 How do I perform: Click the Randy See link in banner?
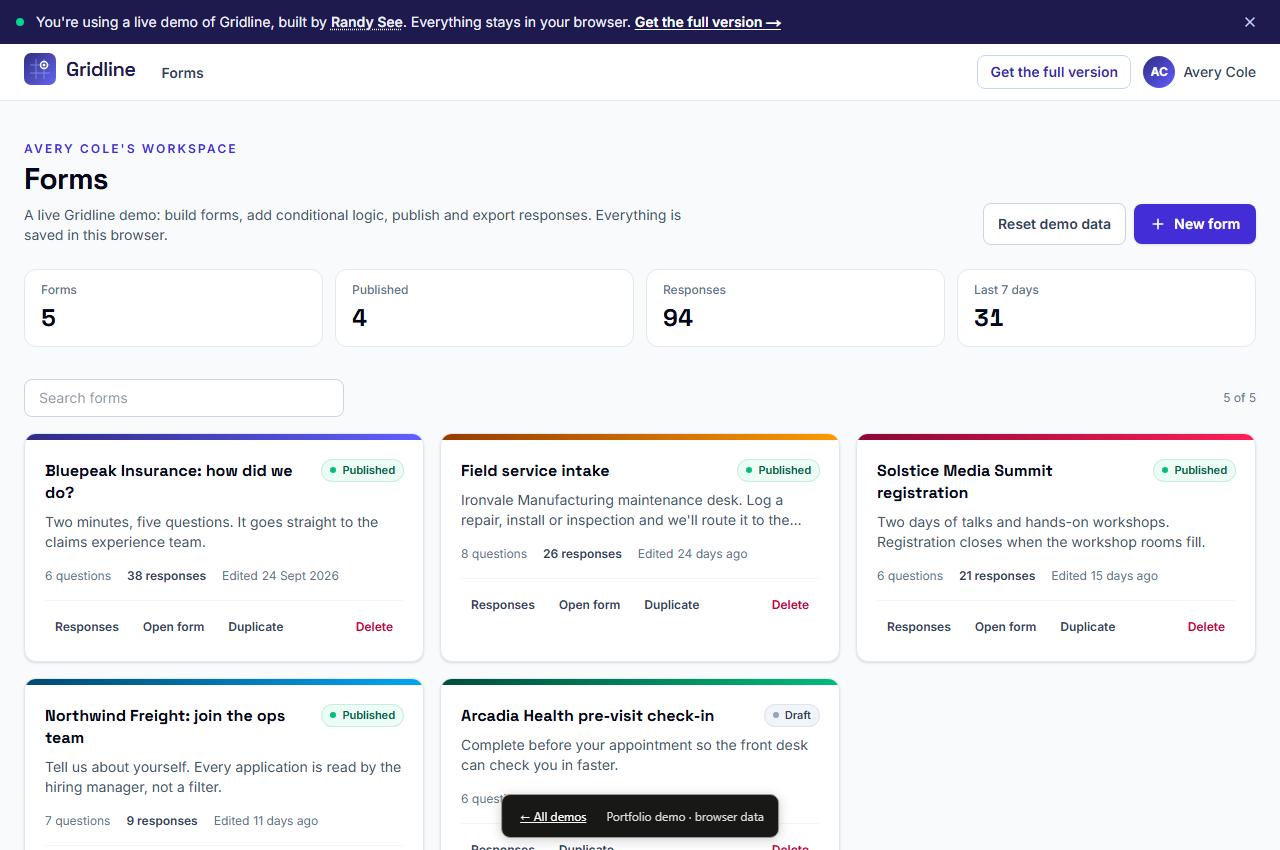(x=367, y=22)
